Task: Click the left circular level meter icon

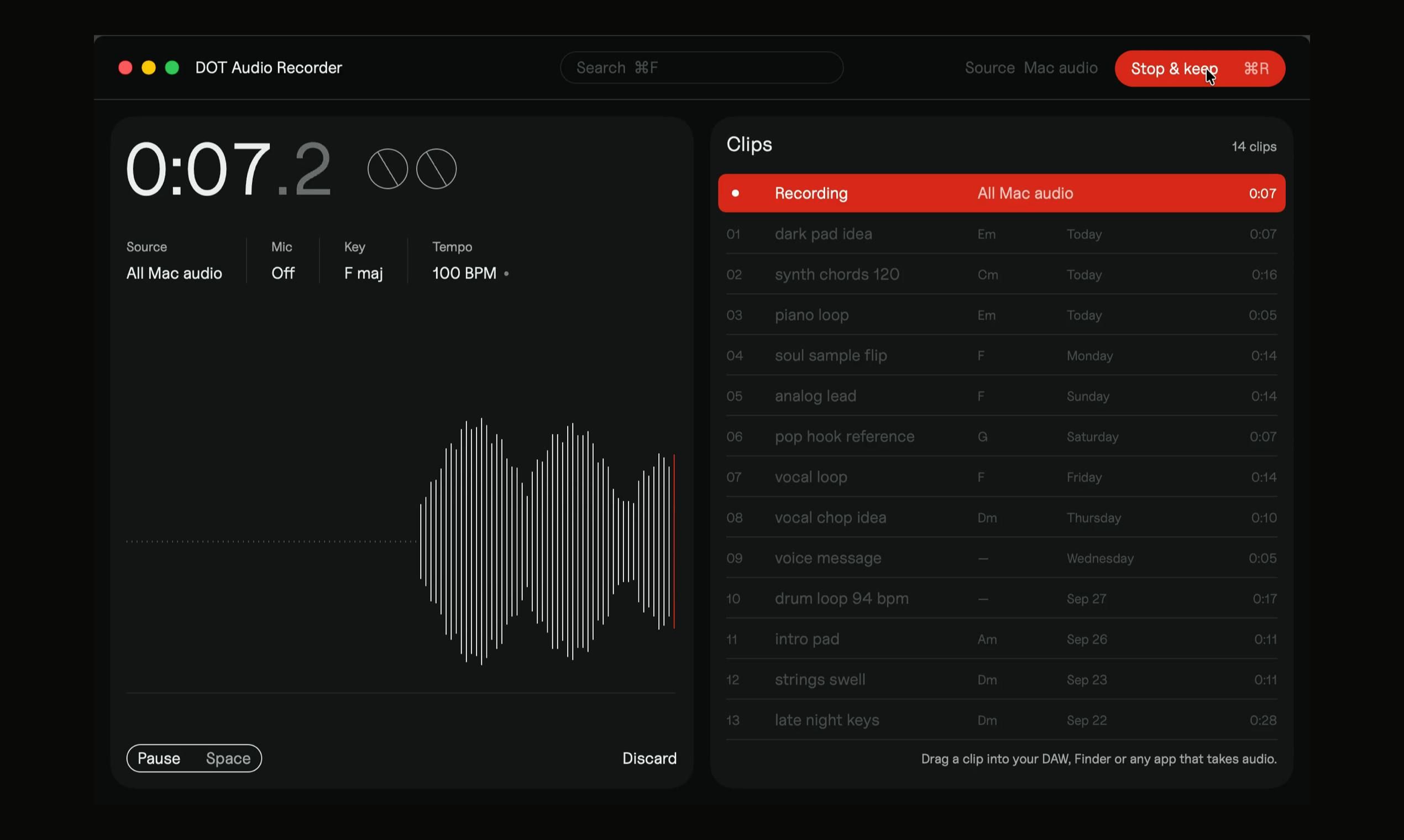Action: (x=387, y=169)
